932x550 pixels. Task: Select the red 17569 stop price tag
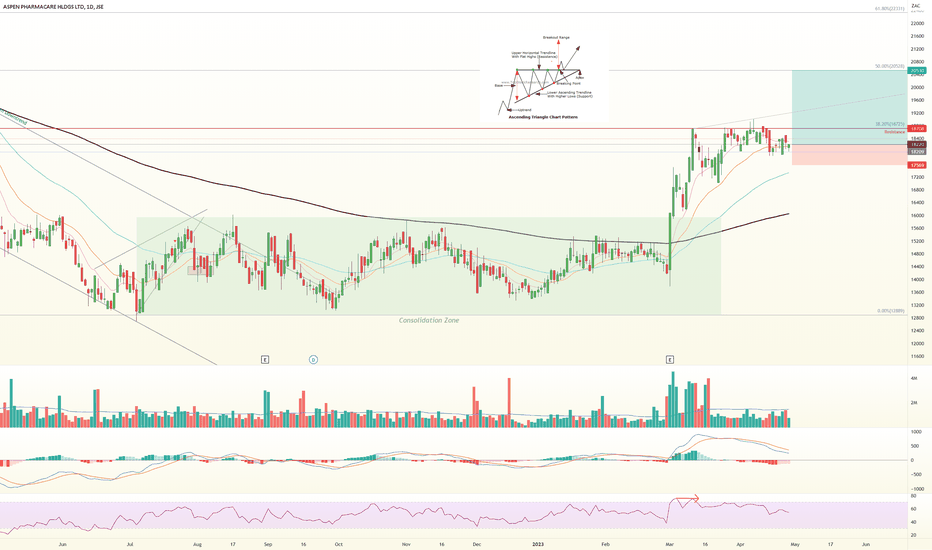pyautogui.click(x=917, y=165)
